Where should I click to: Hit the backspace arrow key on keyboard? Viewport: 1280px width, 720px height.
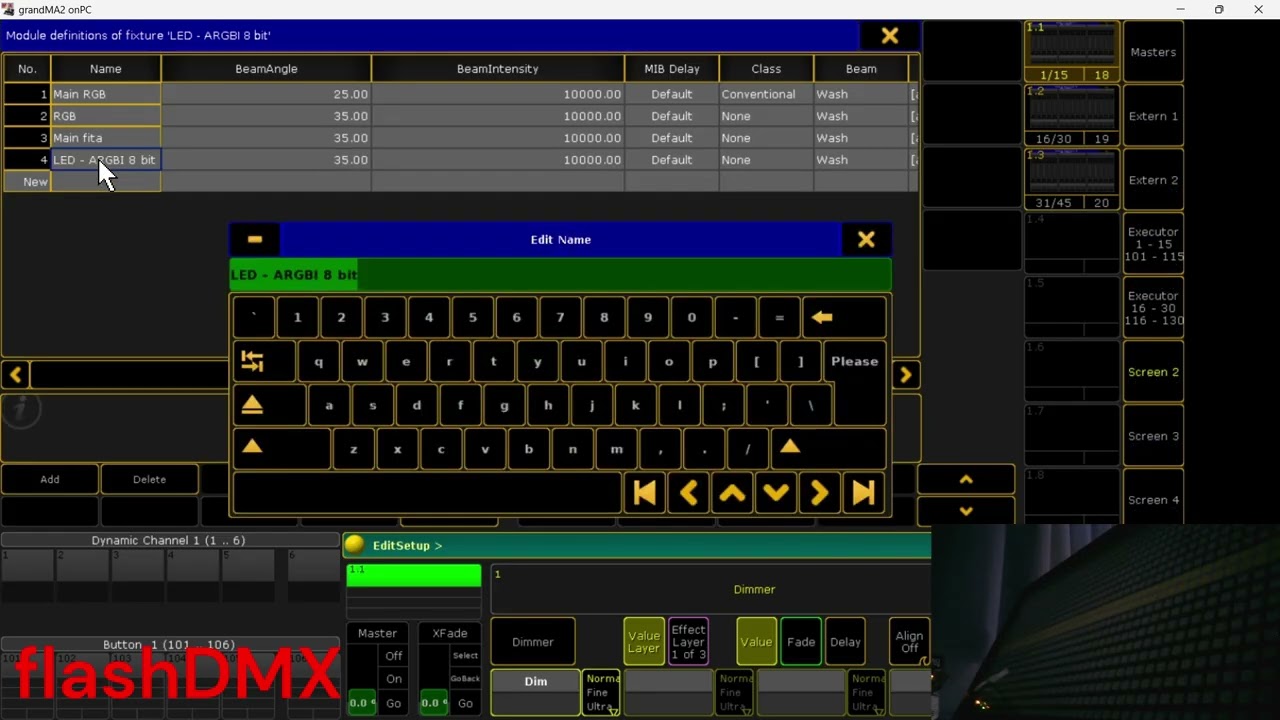pos(844,317)
